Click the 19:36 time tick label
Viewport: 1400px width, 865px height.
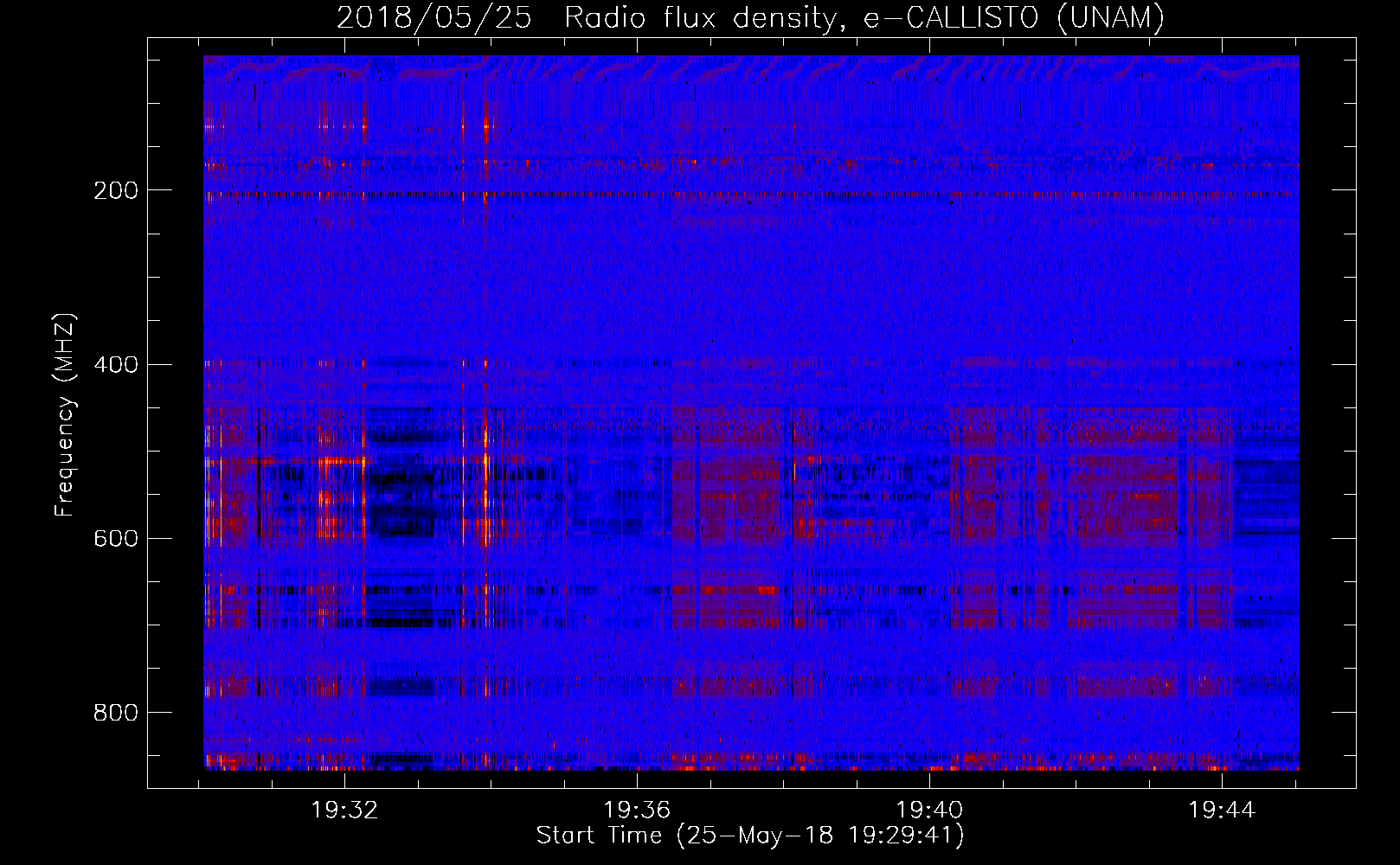(x=638, y=811)
